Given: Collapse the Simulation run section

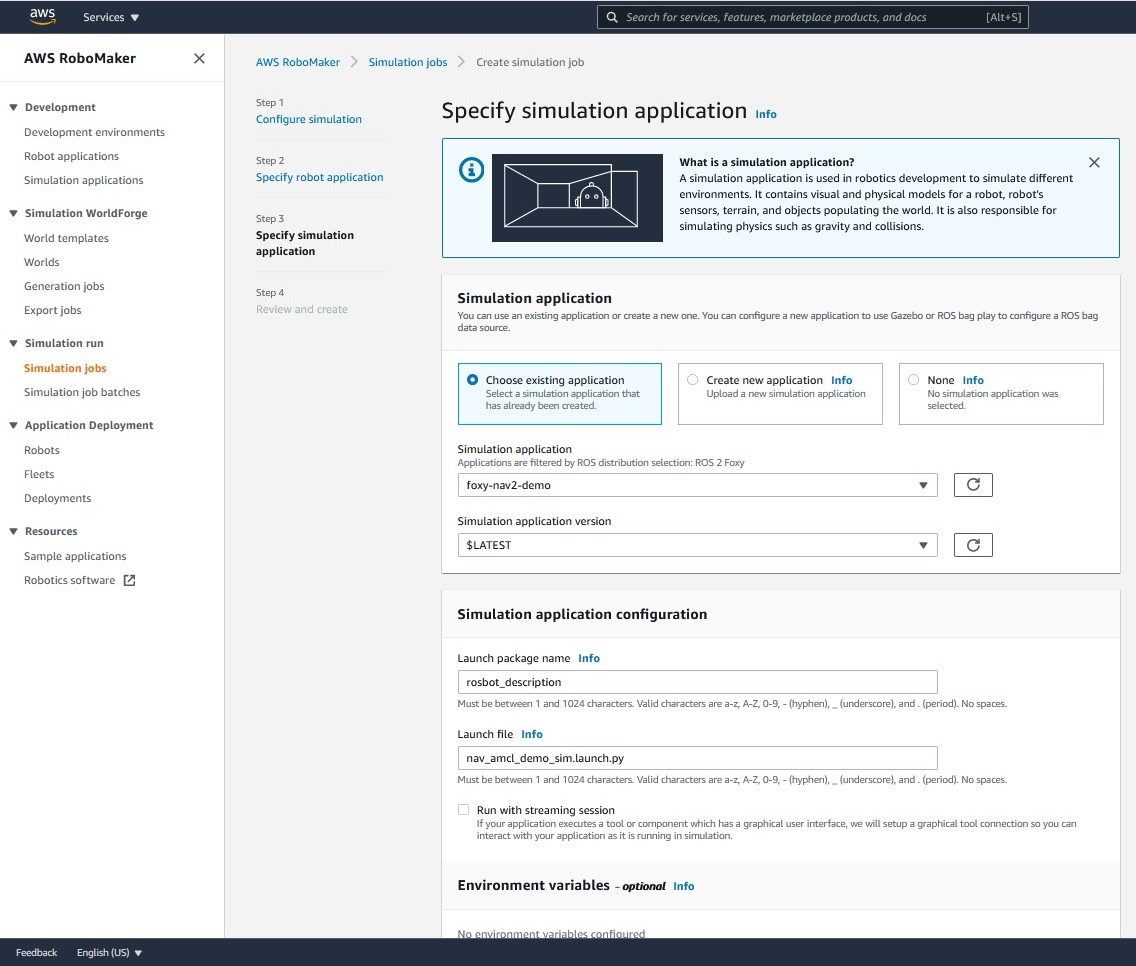Looking at the screenshot, I should coord(13,343).
